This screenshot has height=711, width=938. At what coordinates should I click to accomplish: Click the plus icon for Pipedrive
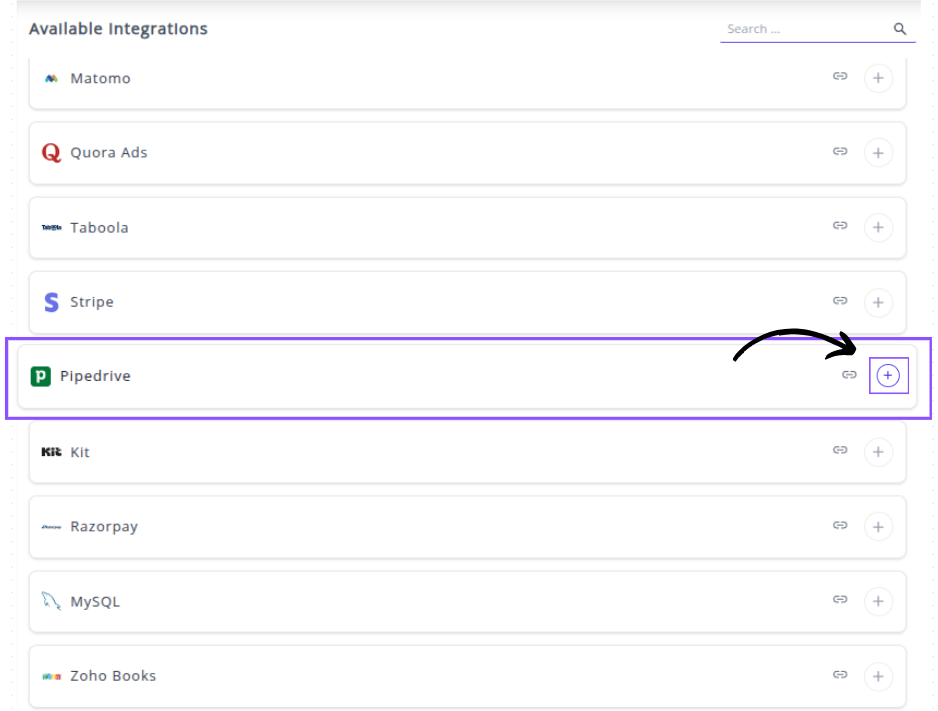click(x=888, y=376)
